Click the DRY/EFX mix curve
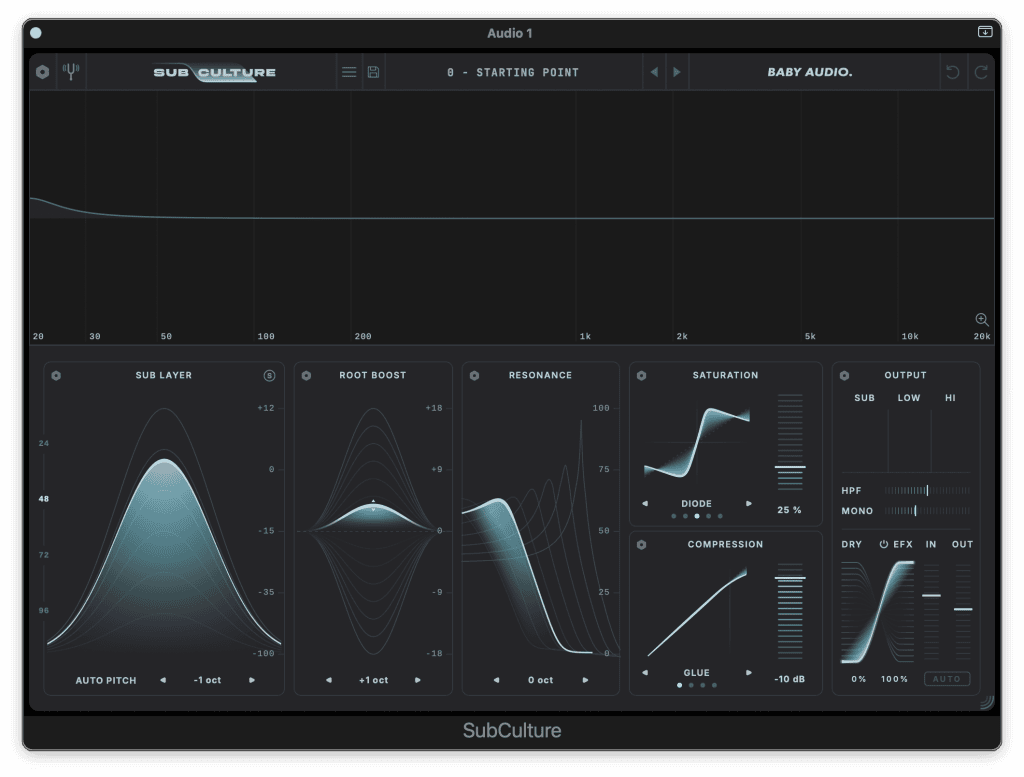Image resolution: width=1024 pixels, height=777 pixels. 877,612
